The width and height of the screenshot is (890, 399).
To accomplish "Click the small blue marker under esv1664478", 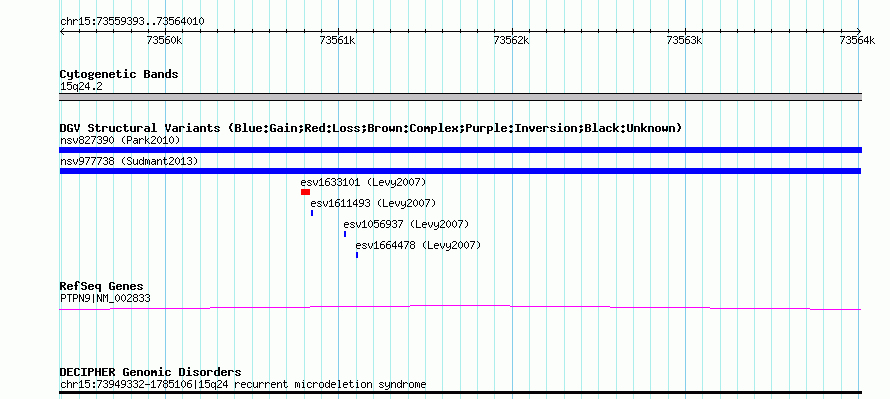I will pos(356,255).
